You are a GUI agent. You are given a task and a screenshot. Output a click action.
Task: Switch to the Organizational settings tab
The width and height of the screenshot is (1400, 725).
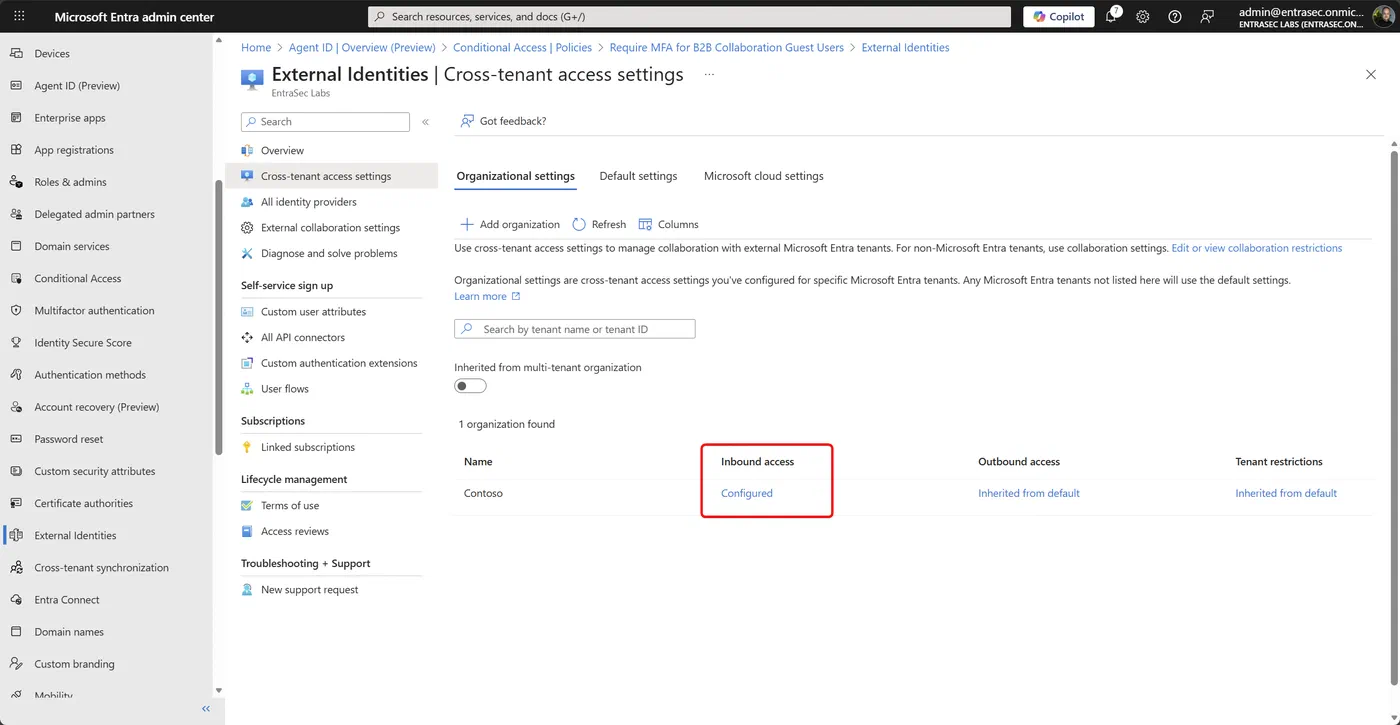click(516, 176)
